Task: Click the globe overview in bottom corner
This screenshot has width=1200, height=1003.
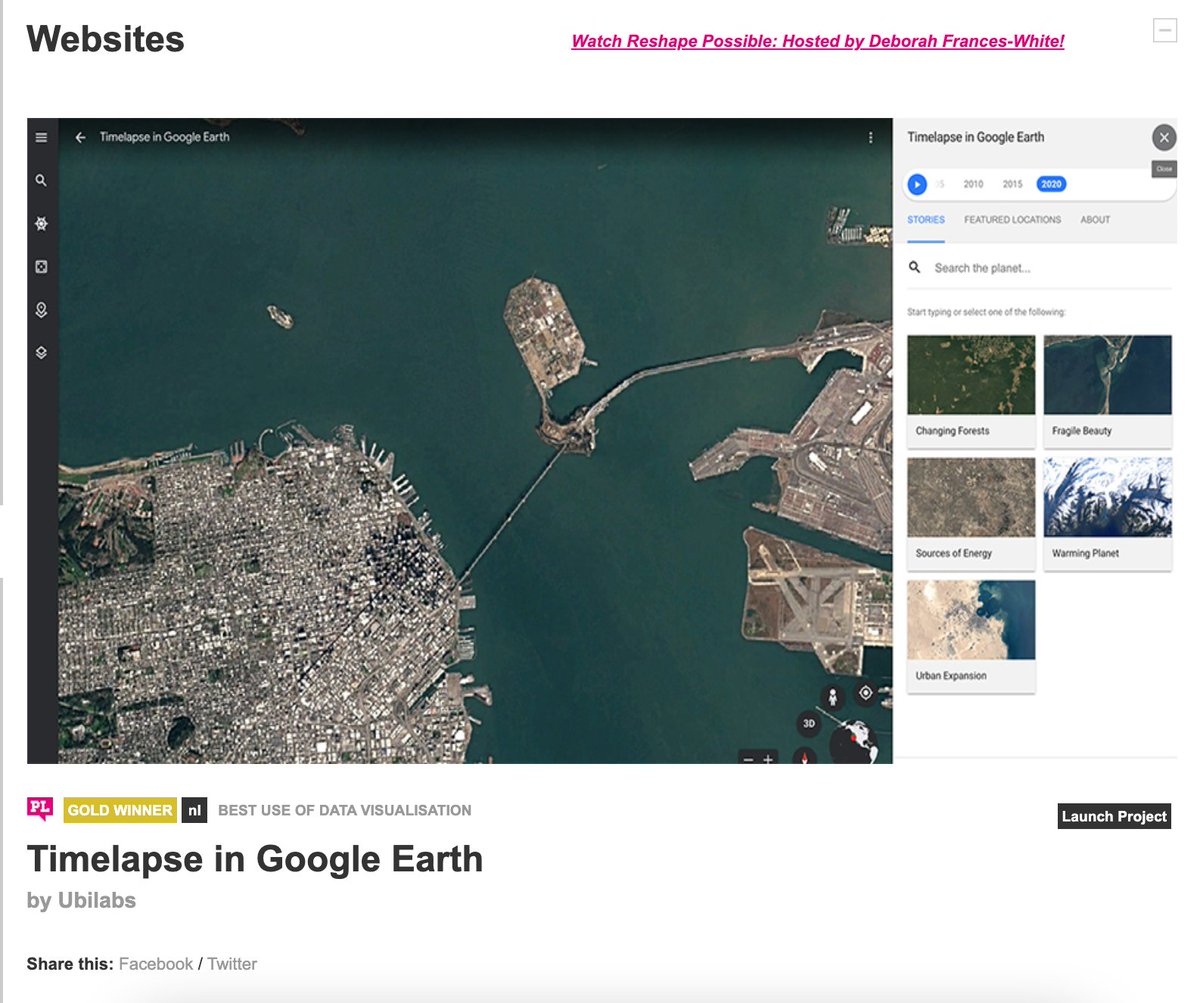Action: (854, 743)
